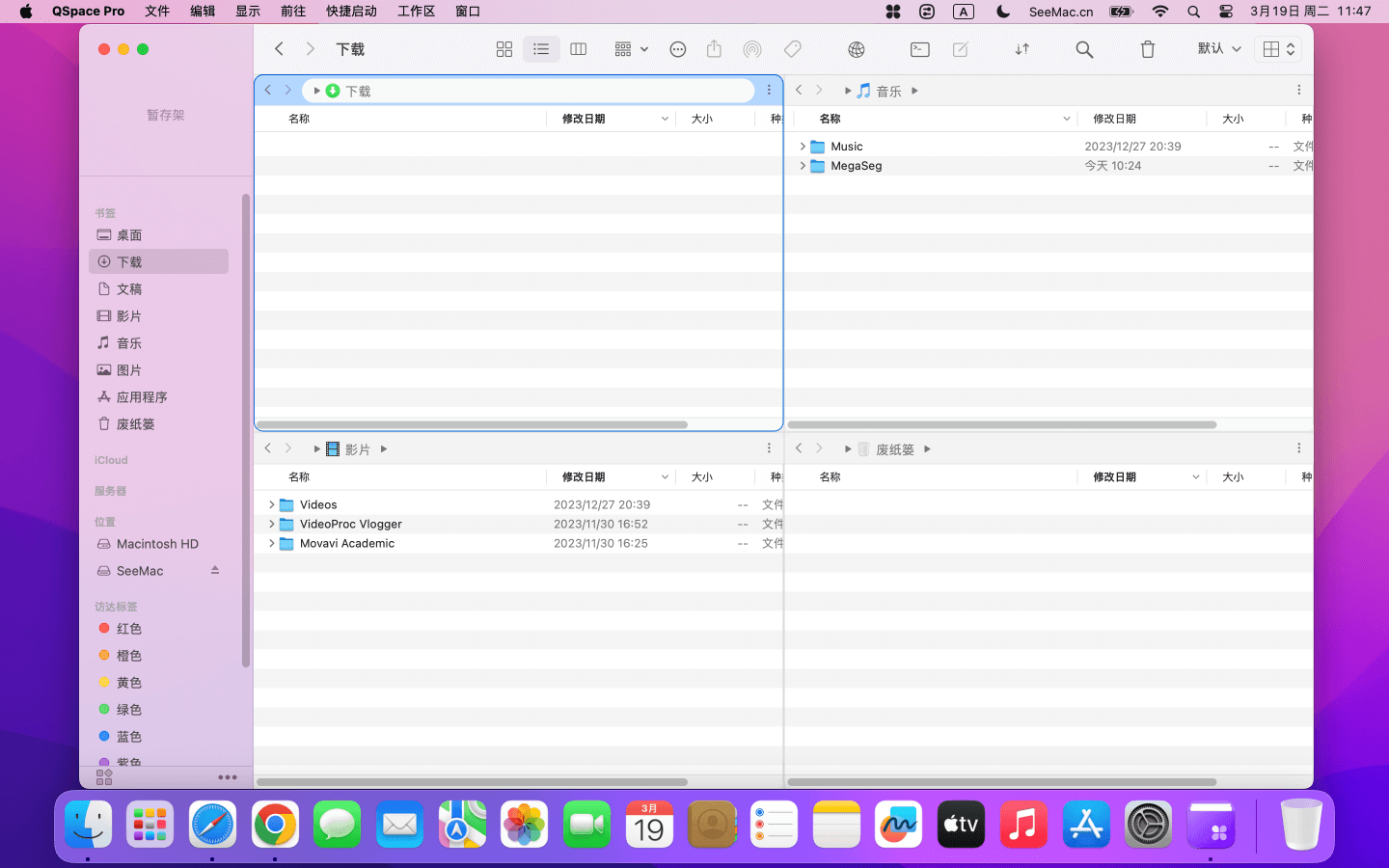Select 应用程序 in the sidebar
The height and width of the screenshot is (868, 1389).
pyautogui.click(x=142, y=397)
